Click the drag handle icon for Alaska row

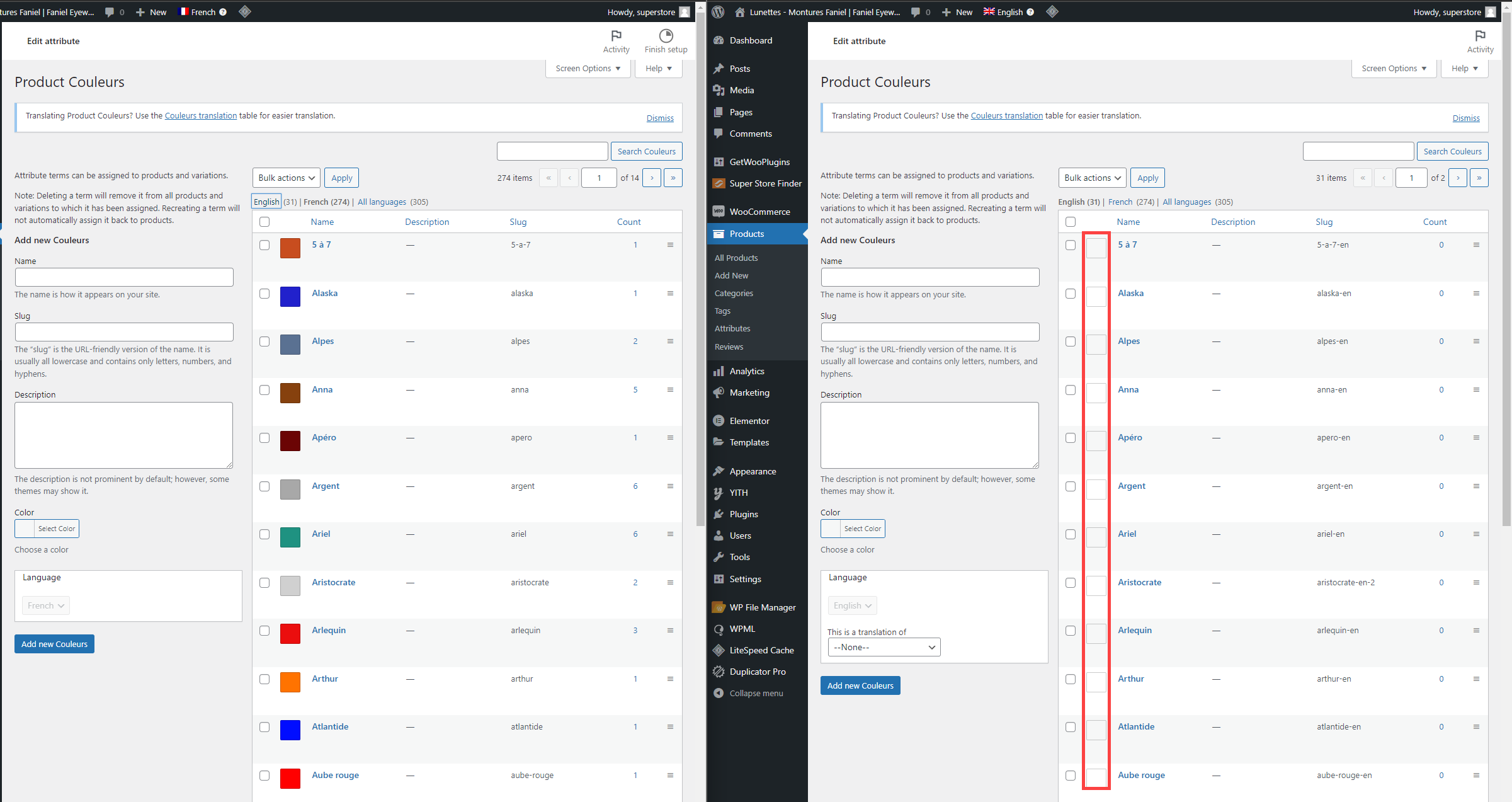670,294
